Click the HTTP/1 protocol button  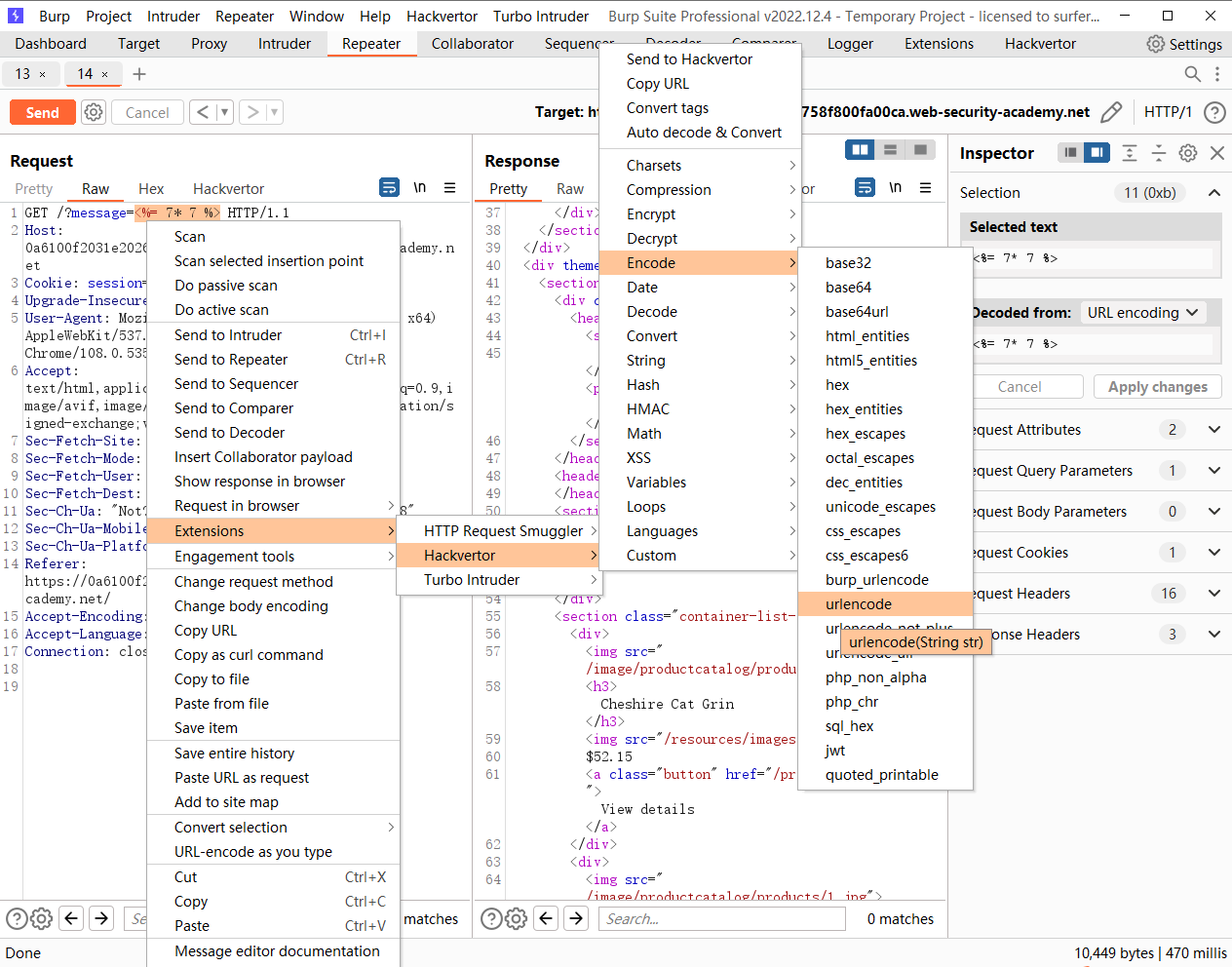1168,112
